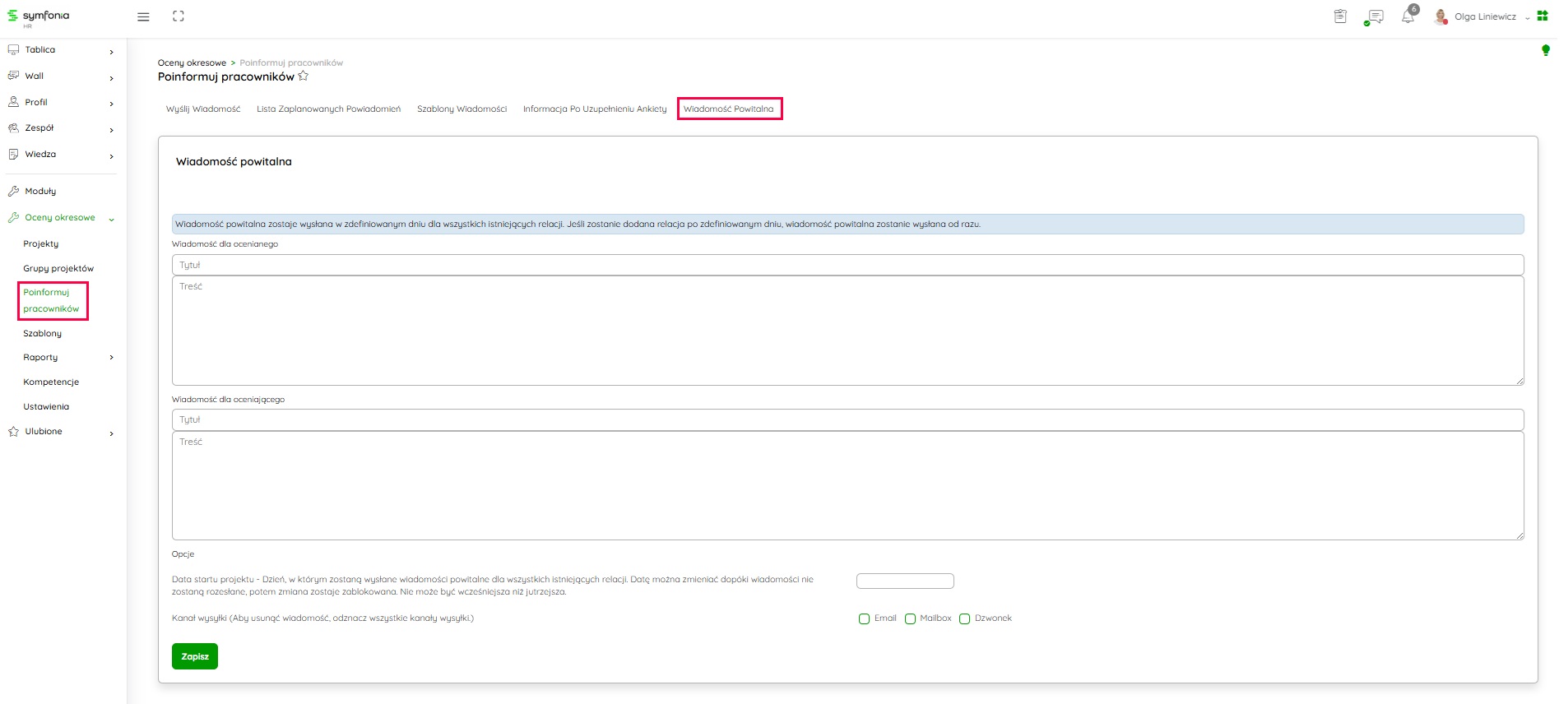The height and width of the screenshot is (704, 1568).
Task: Open the Lista Zaplanowanych Powiadomień tab
Action: point(328,109)
